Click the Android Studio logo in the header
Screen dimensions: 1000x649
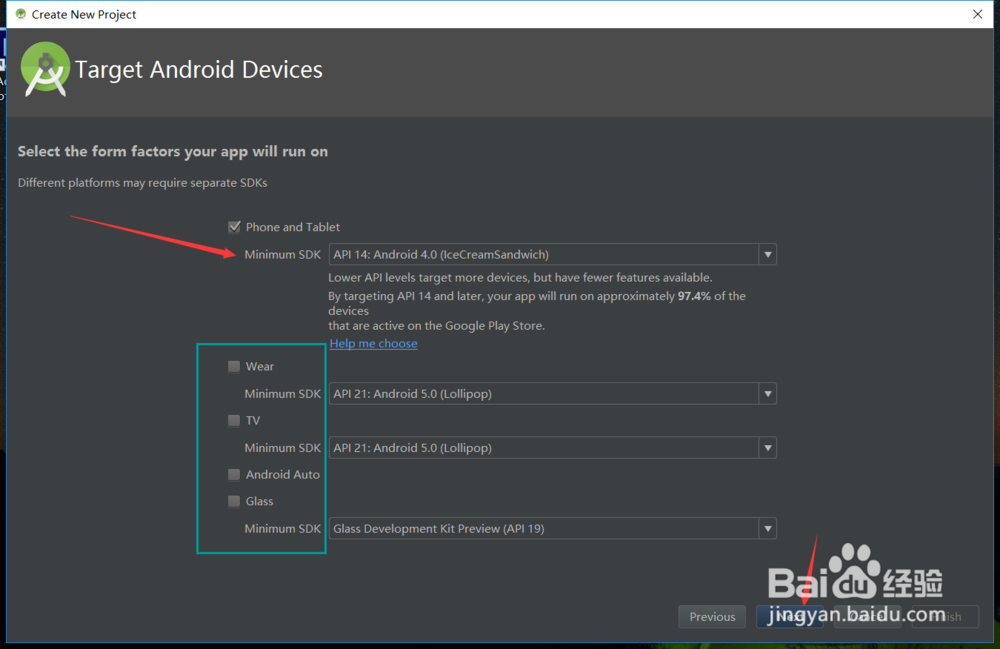(x=45, y=69)
